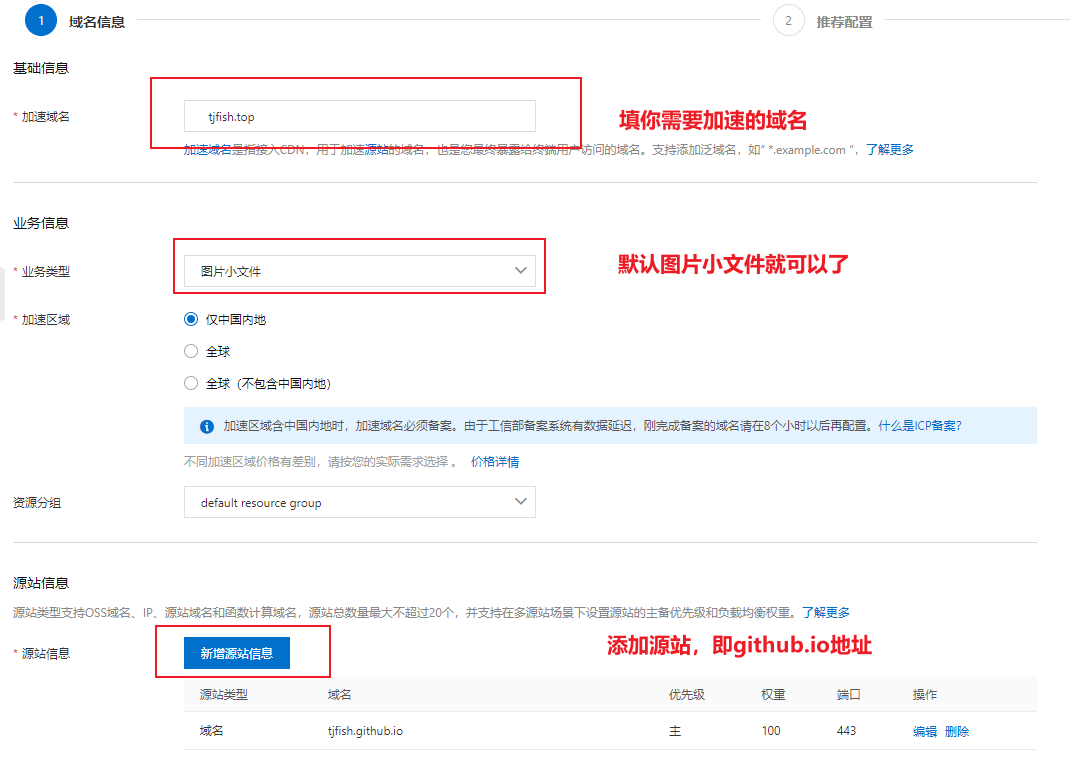Choose 全球（不包含中国内地）region option
Screen dimensions: 1070x765
click(191, 384)
